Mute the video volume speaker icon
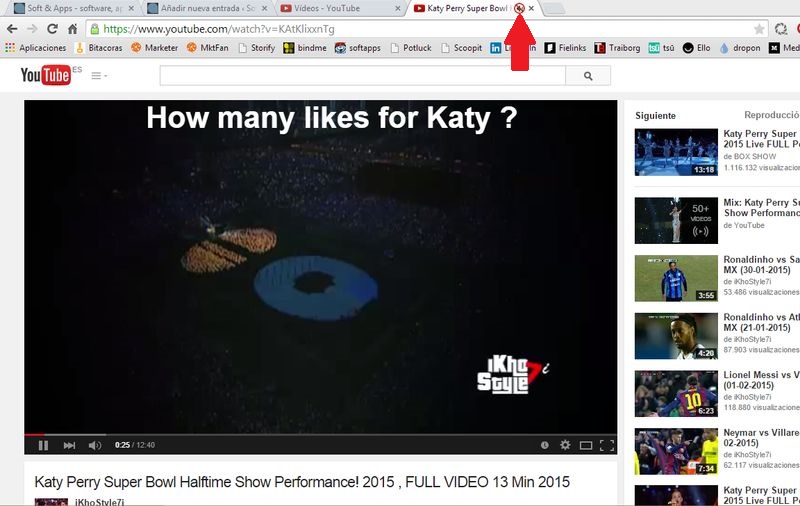800x506 pixels. [95, 445]
